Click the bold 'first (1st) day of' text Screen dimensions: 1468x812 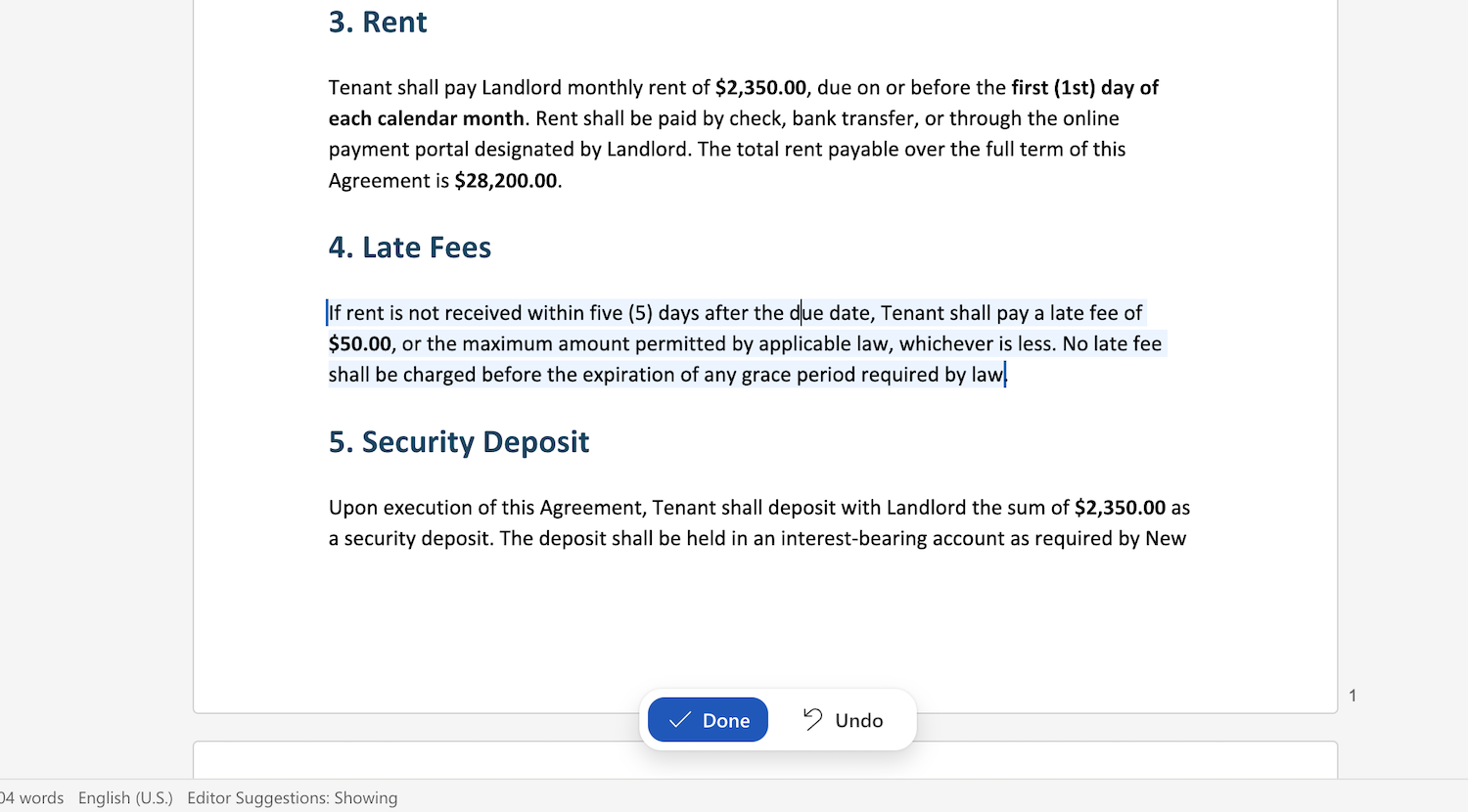1084,88
